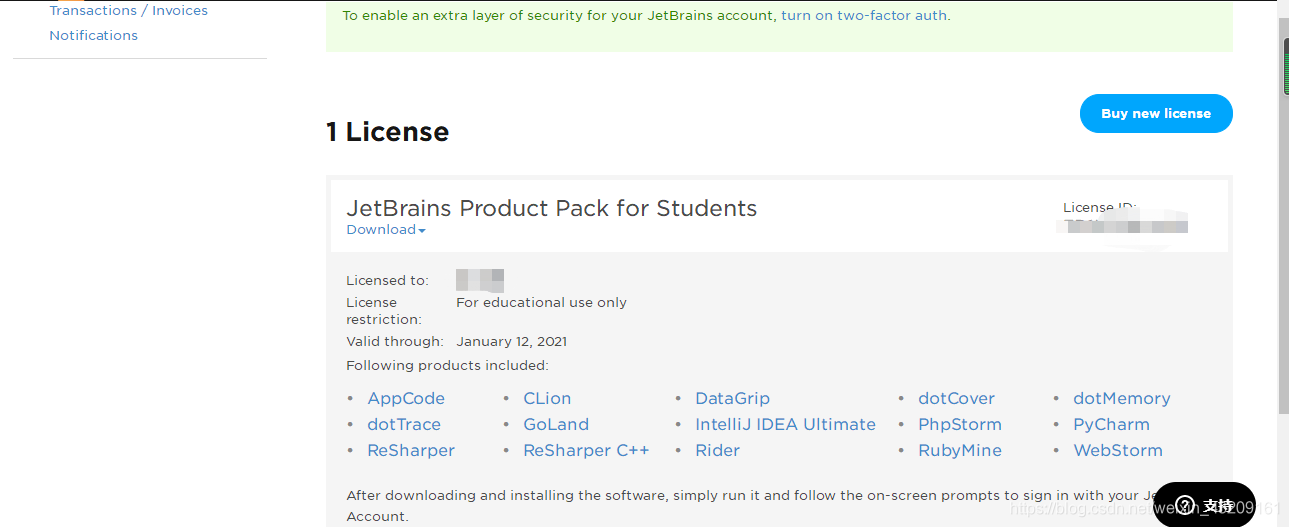Viewport: 1289px width, 527px height.
Task: Open the RubyMine product link
Action: tap(960, 450)
